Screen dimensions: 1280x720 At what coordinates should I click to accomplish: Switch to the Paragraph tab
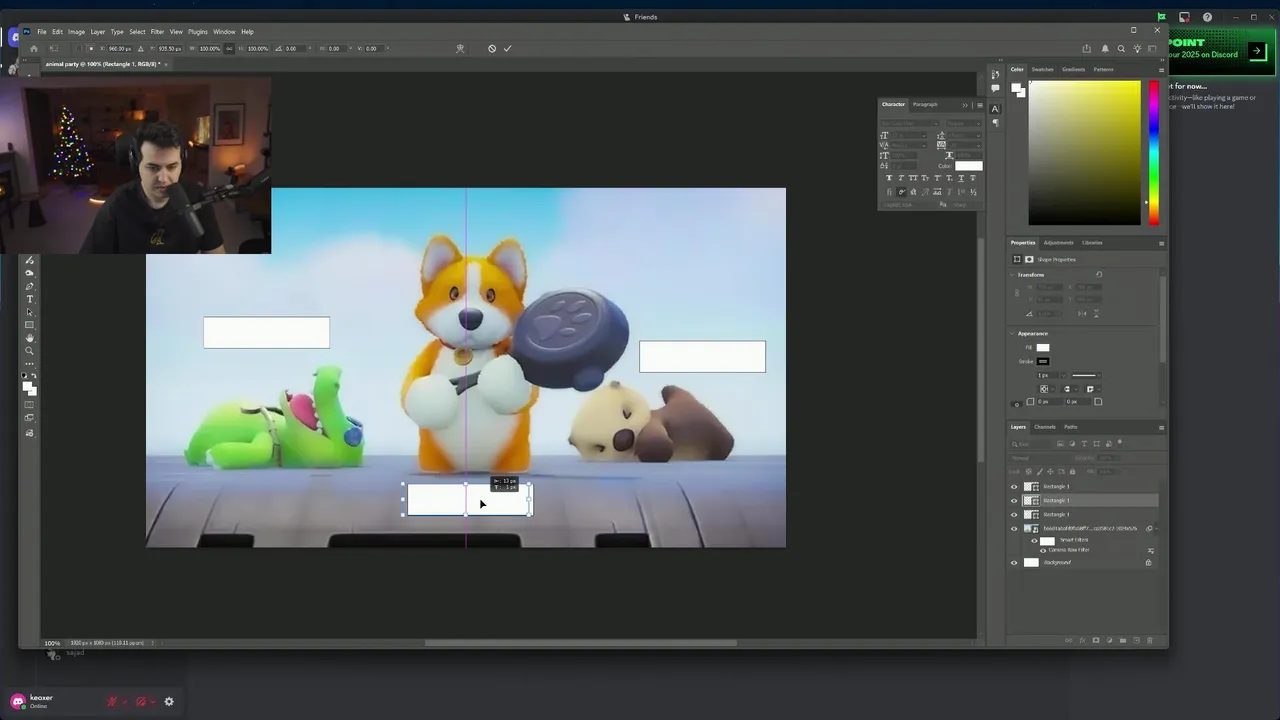[925, 105]
